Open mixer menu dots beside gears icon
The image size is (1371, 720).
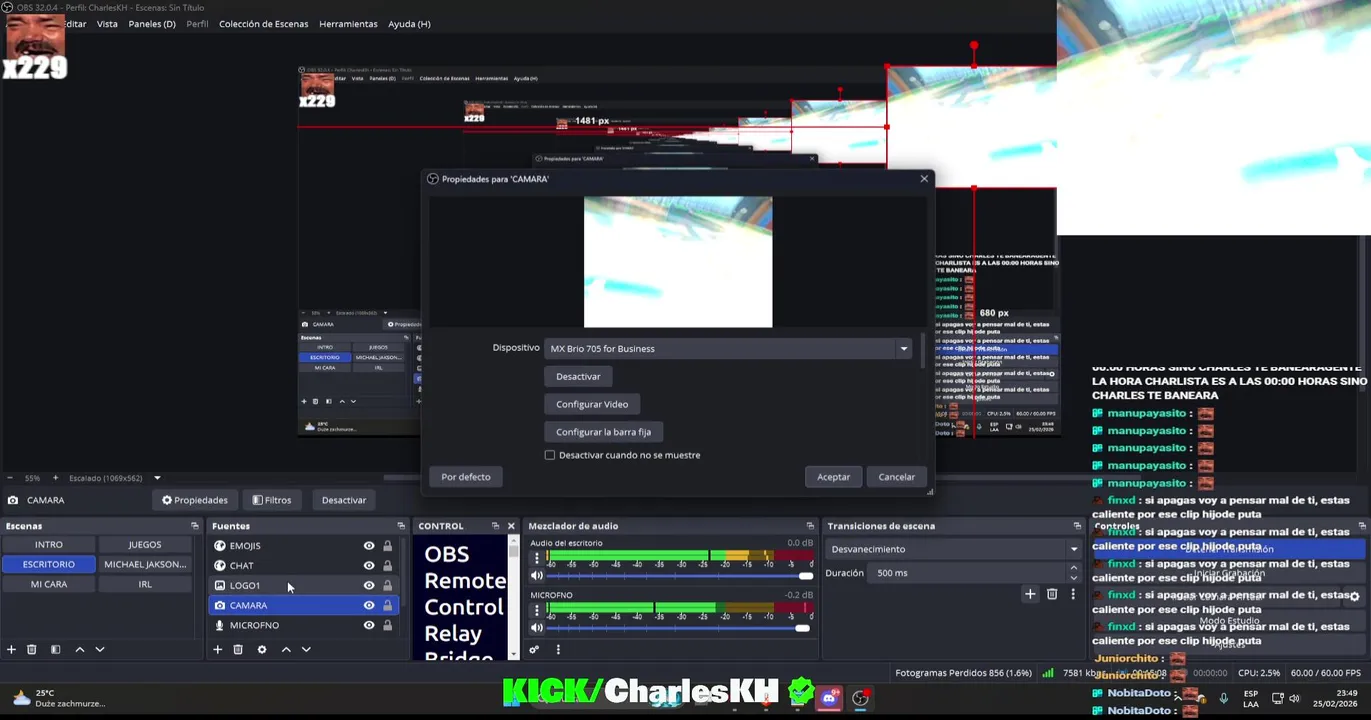[x=558, y=650]
